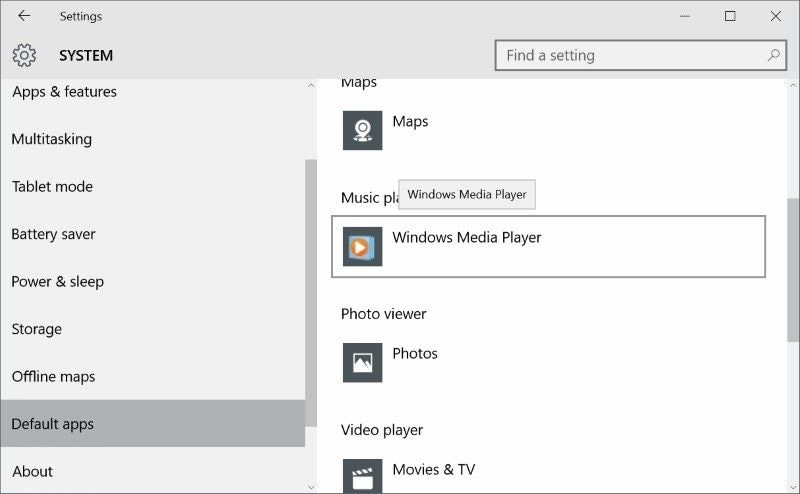Type in the Find a setting box

pyautogui.click(x=630, y=55)
